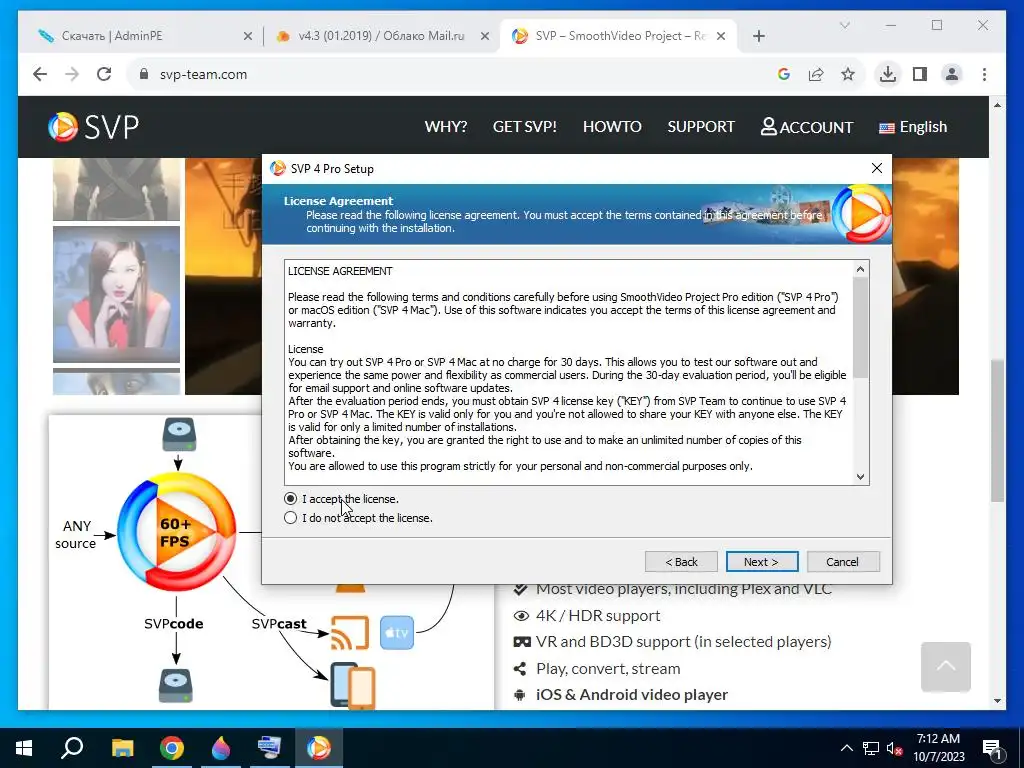Click the SVP logo on website
The image size is (1024, 768).
click(93, 127)
